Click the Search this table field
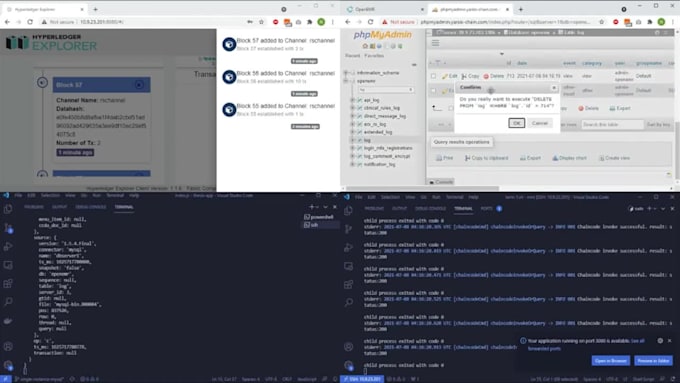The image size is (680, 383). [612, 124]
